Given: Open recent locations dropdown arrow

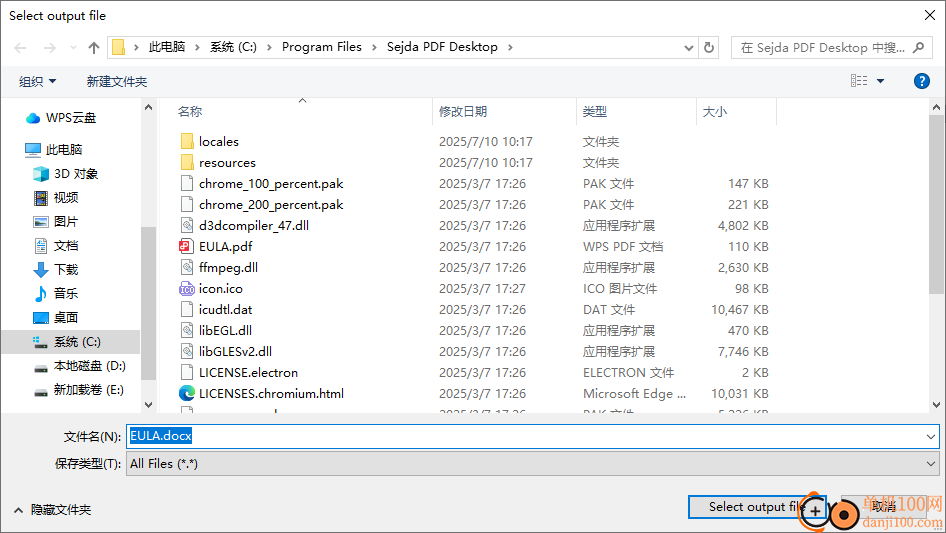Looking at the screenshot, I should click(x=73, y=48).
